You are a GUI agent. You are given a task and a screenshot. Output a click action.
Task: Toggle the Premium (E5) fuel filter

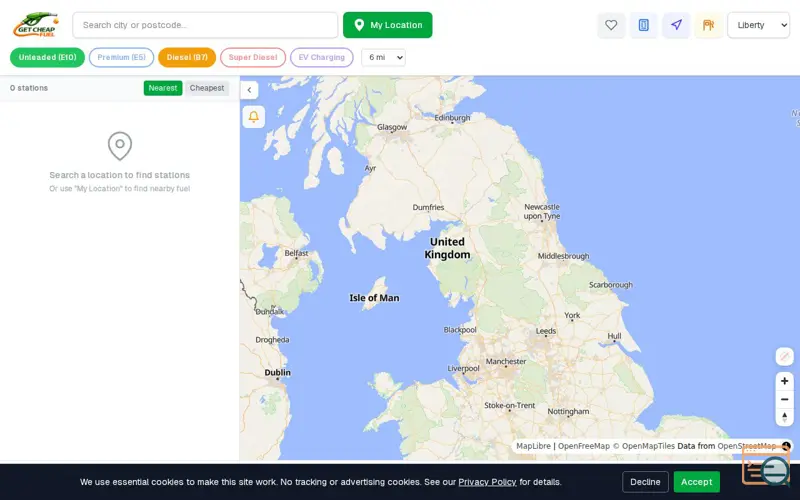tap(121, 57)
